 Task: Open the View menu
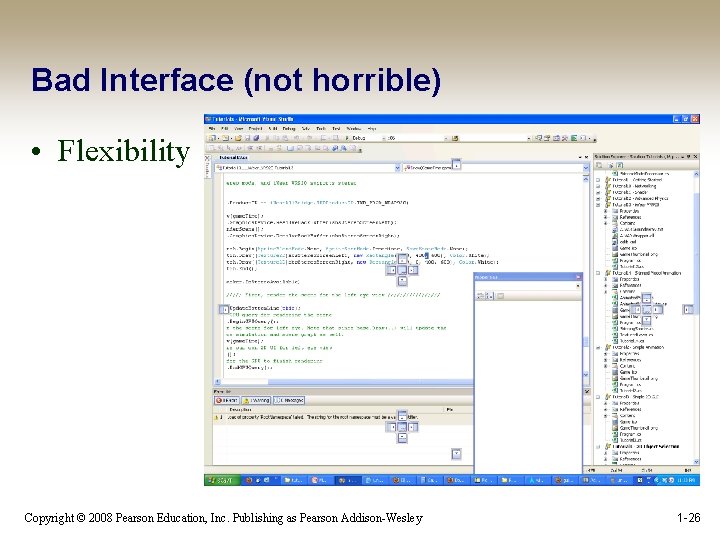239,129
